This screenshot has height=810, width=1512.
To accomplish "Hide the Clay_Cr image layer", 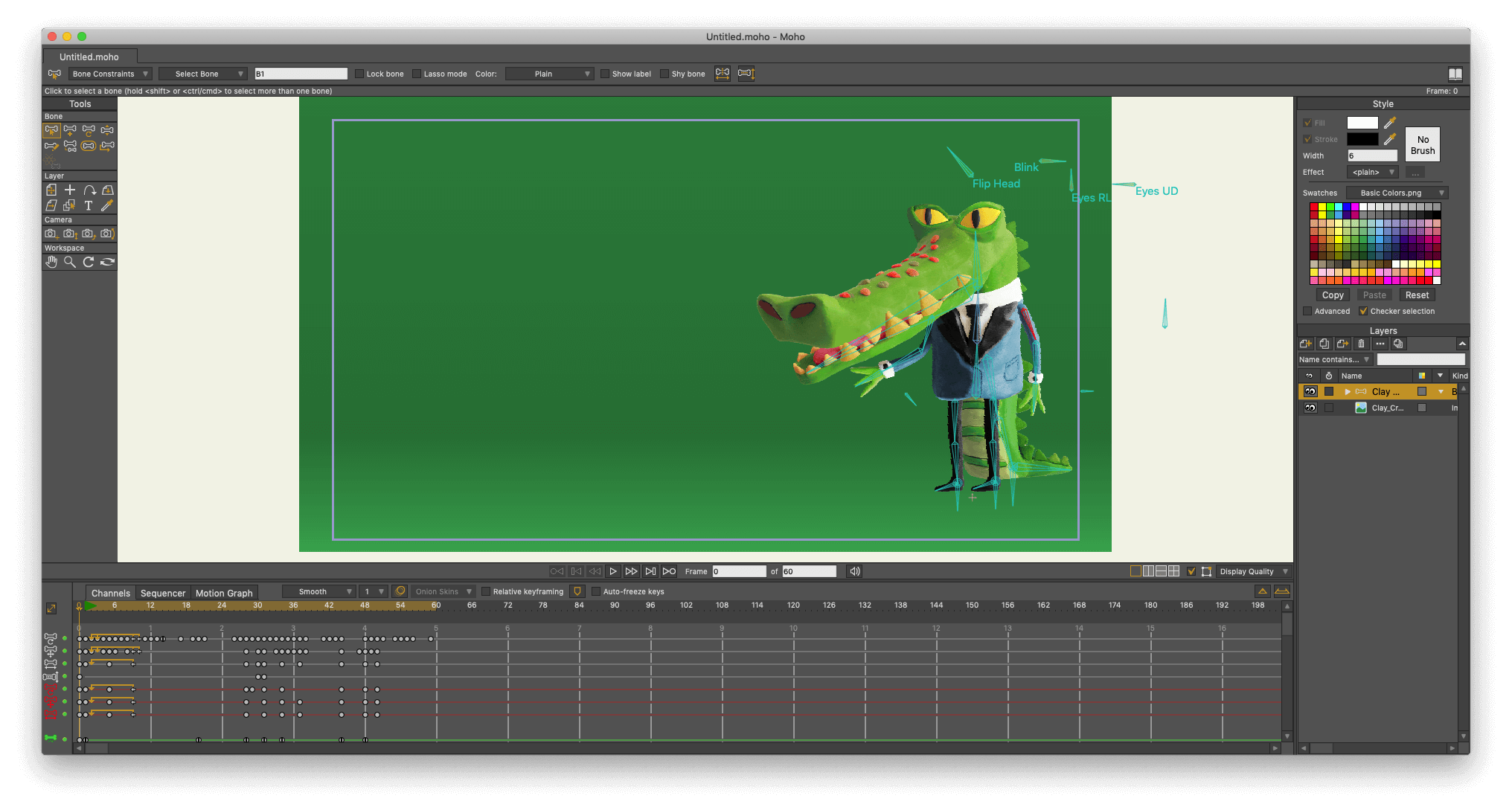I will (1310, 408).
